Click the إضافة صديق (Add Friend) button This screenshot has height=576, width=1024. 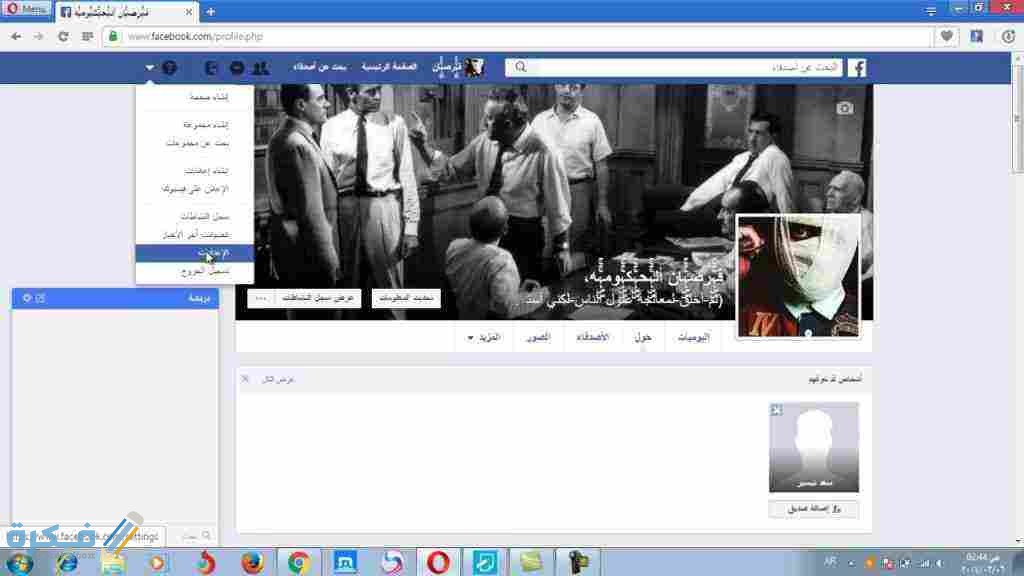814,509
